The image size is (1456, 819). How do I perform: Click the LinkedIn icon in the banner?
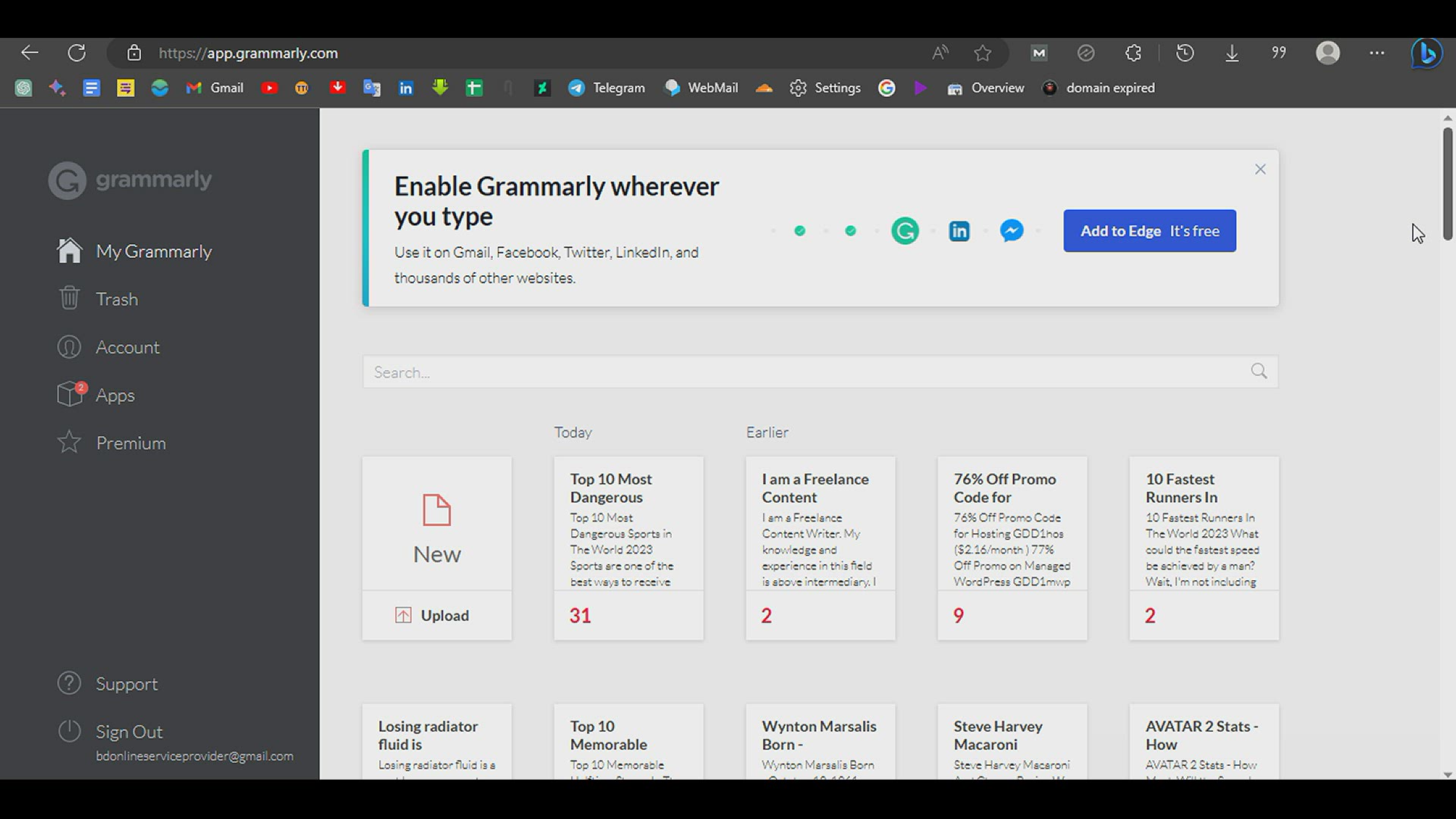tap(959, 231)
